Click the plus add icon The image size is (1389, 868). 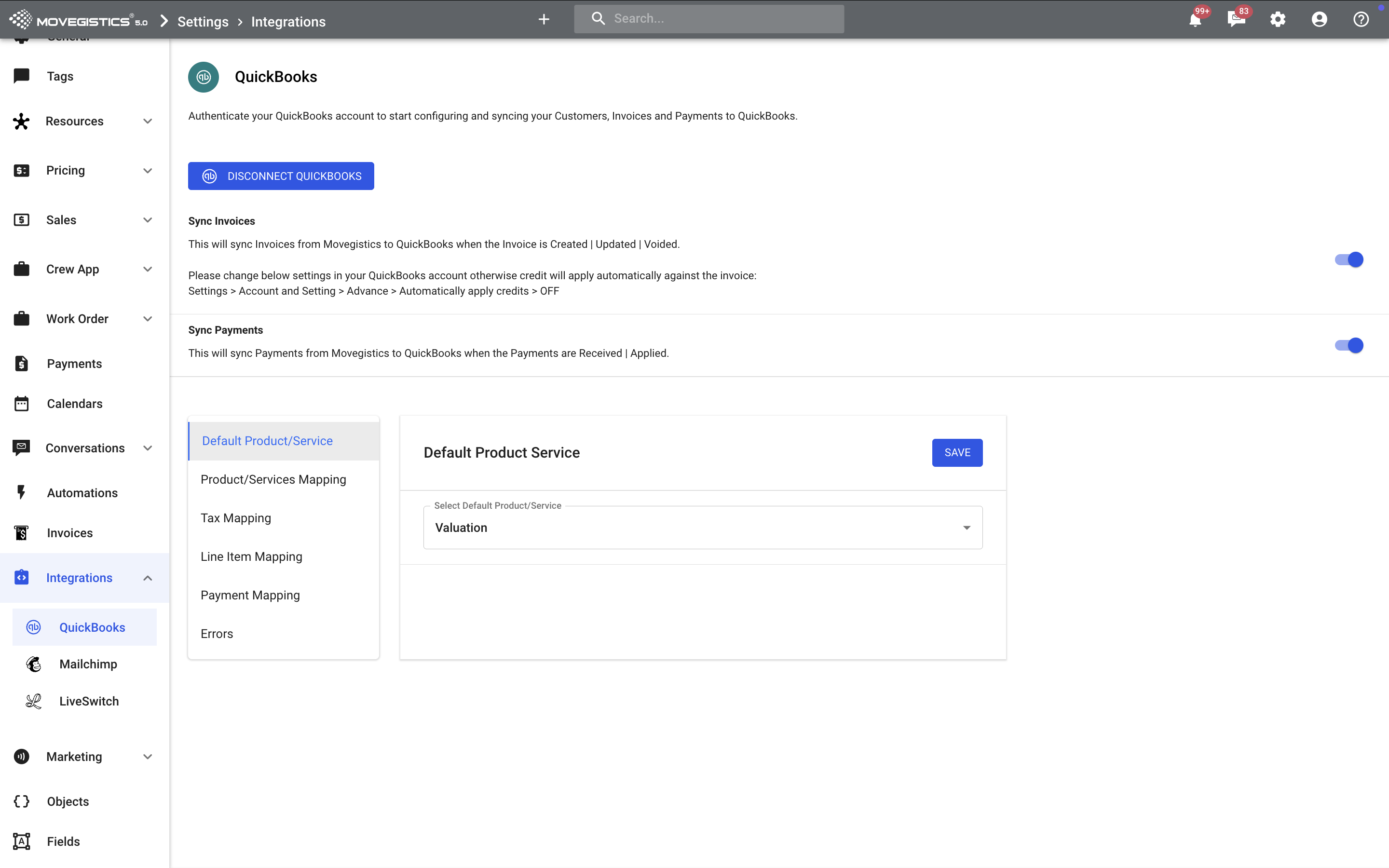(x=544, y=19)
